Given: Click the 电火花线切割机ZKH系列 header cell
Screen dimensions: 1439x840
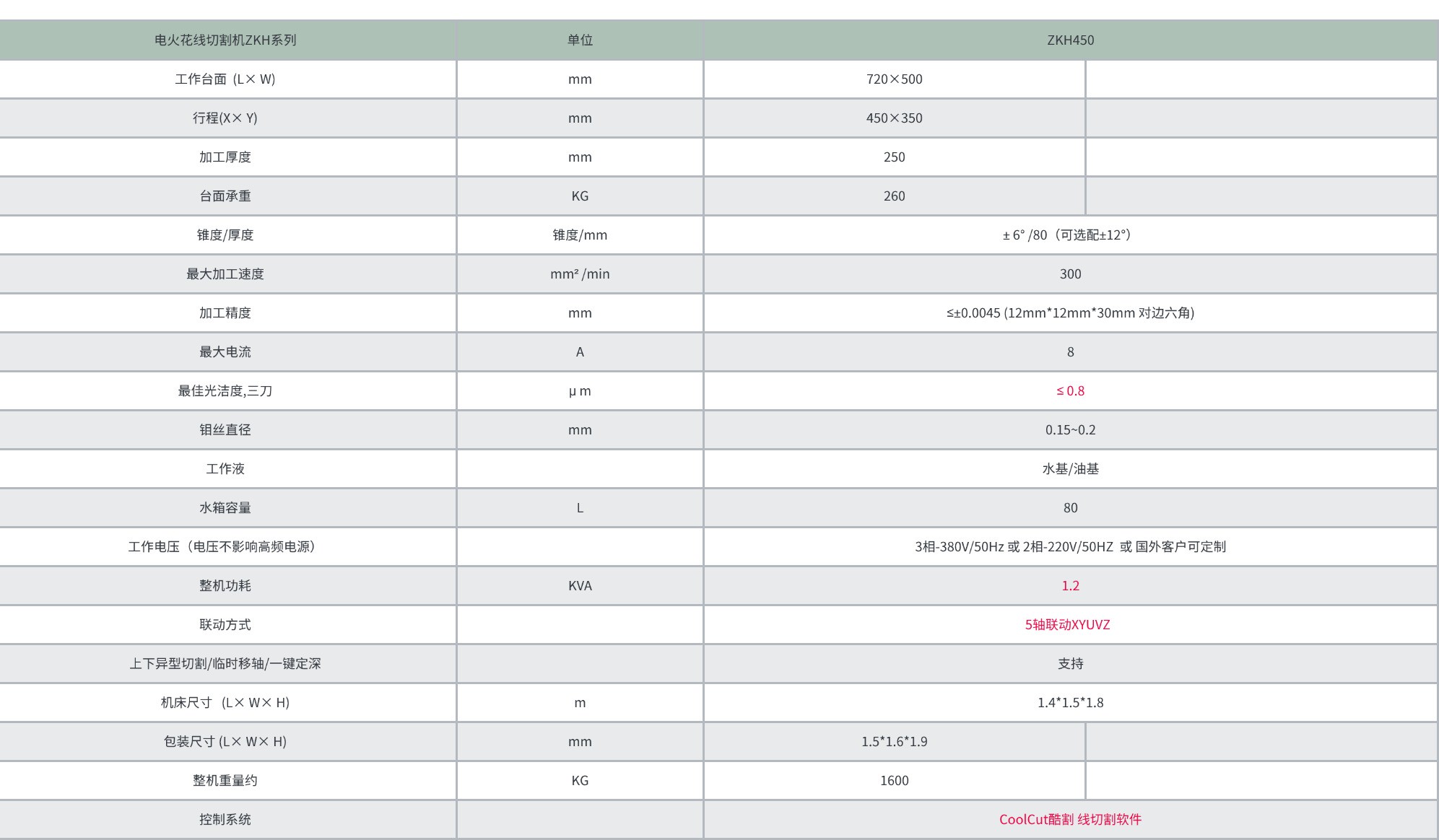Looking at the screenshot, I should tap(225, 40).
